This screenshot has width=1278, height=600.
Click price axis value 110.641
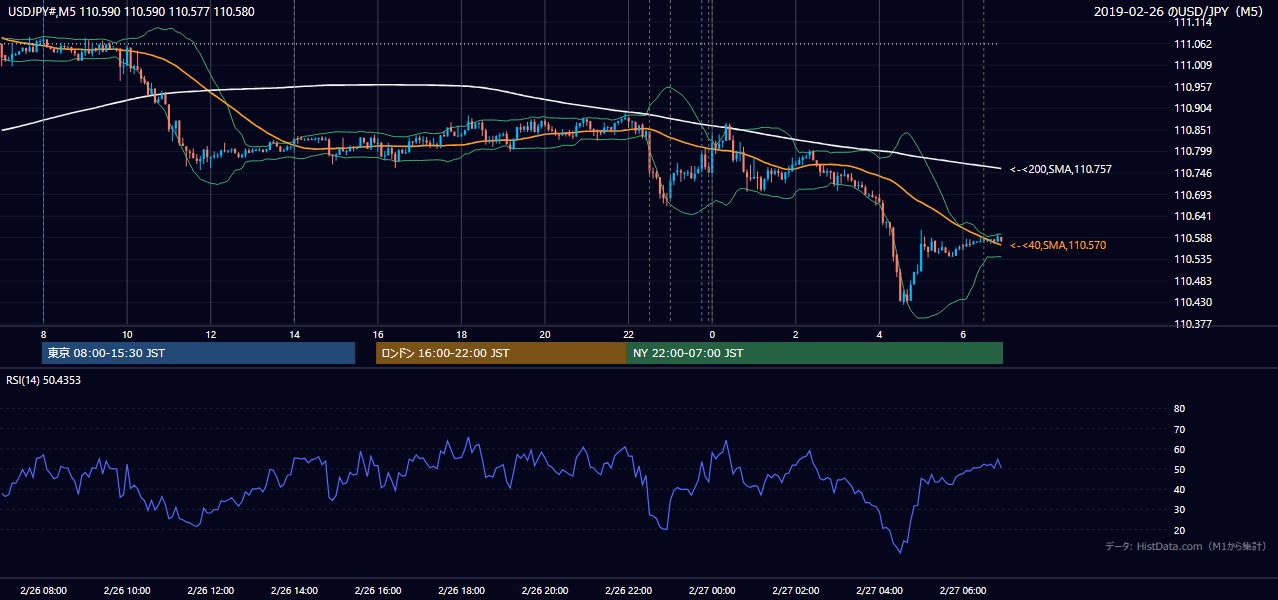(1193, 216)
